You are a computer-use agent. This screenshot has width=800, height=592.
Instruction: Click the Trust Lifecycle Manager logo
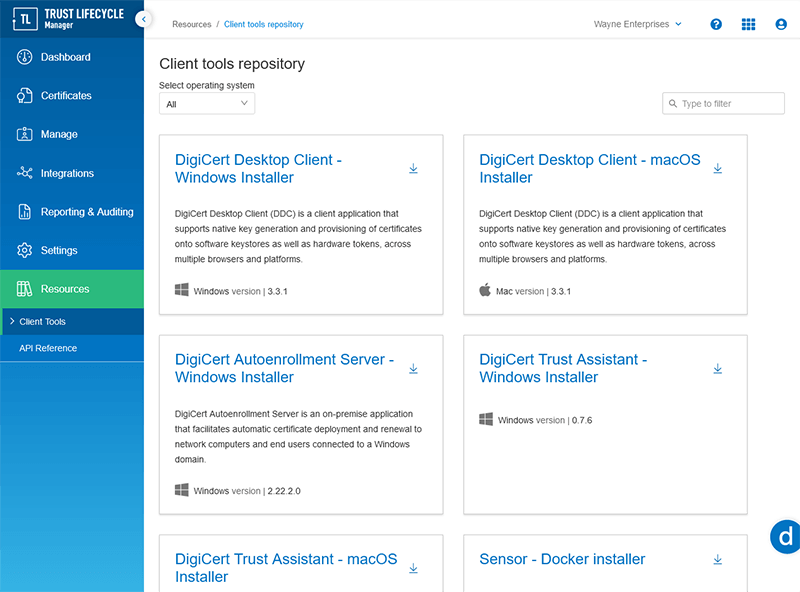(x=68, y=19)
